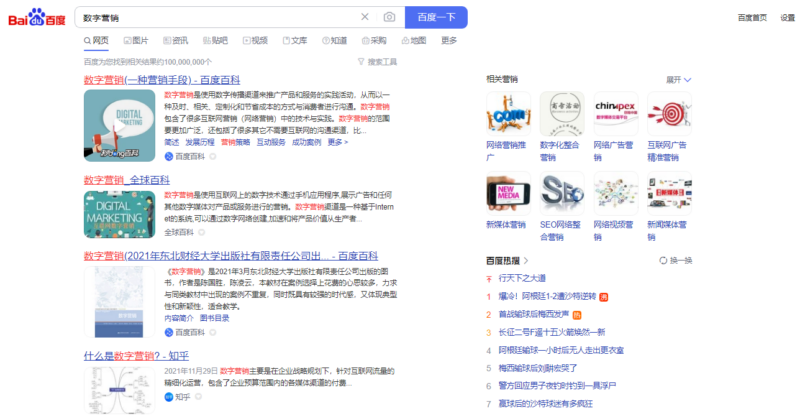Screen dimensions: 800x416
Task: Open the 发展历程 sub-link
Action: [200, 142]
